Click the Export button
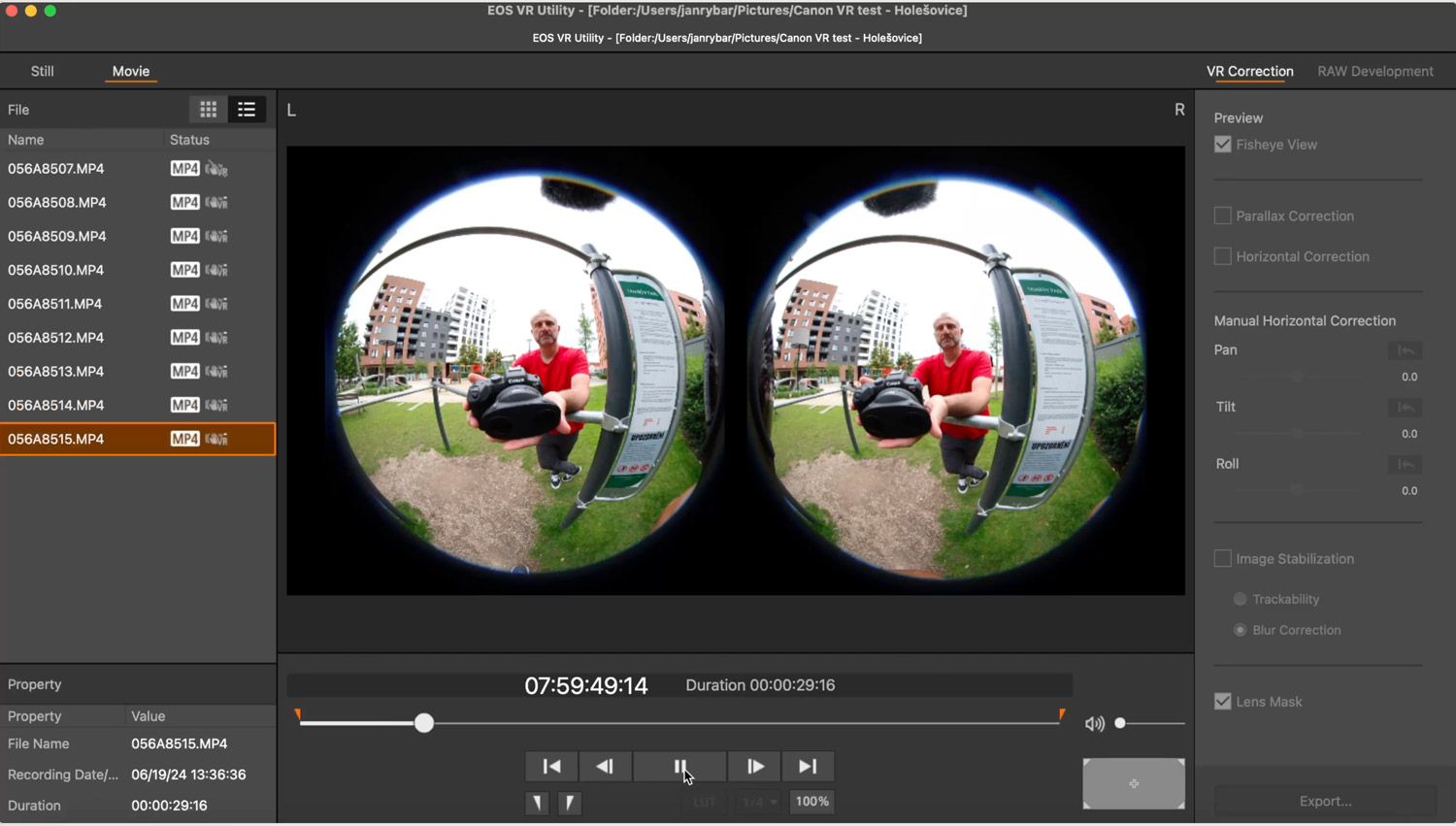 pyautogui.click(x=1325, y=801)
